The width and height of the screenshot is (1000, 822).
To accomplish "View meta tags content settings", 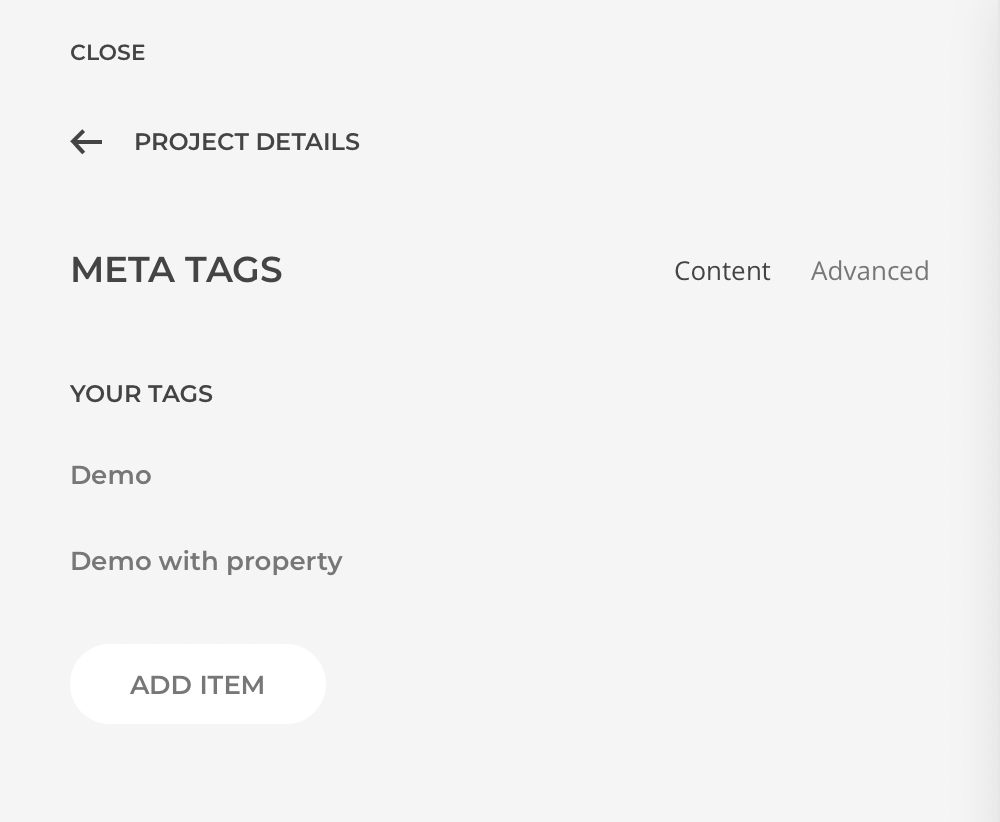I will 722,271.
